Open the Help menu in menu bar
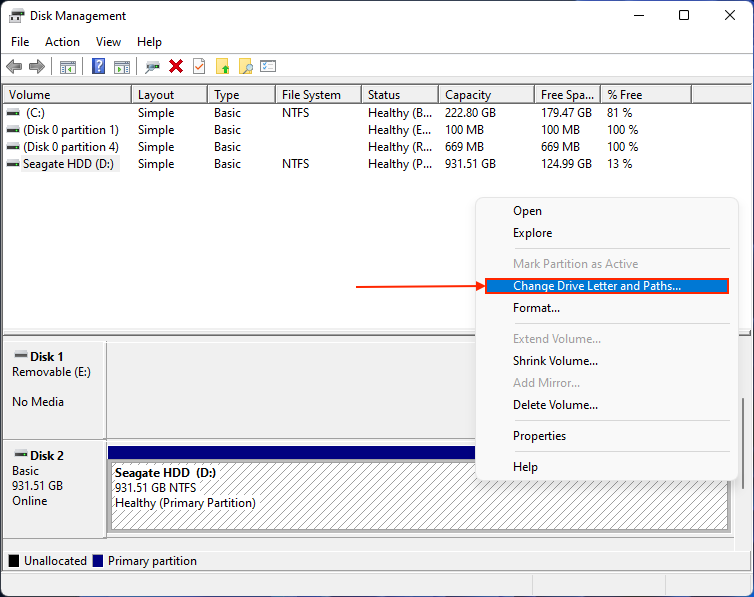The image size is (754, 597). 149,42
